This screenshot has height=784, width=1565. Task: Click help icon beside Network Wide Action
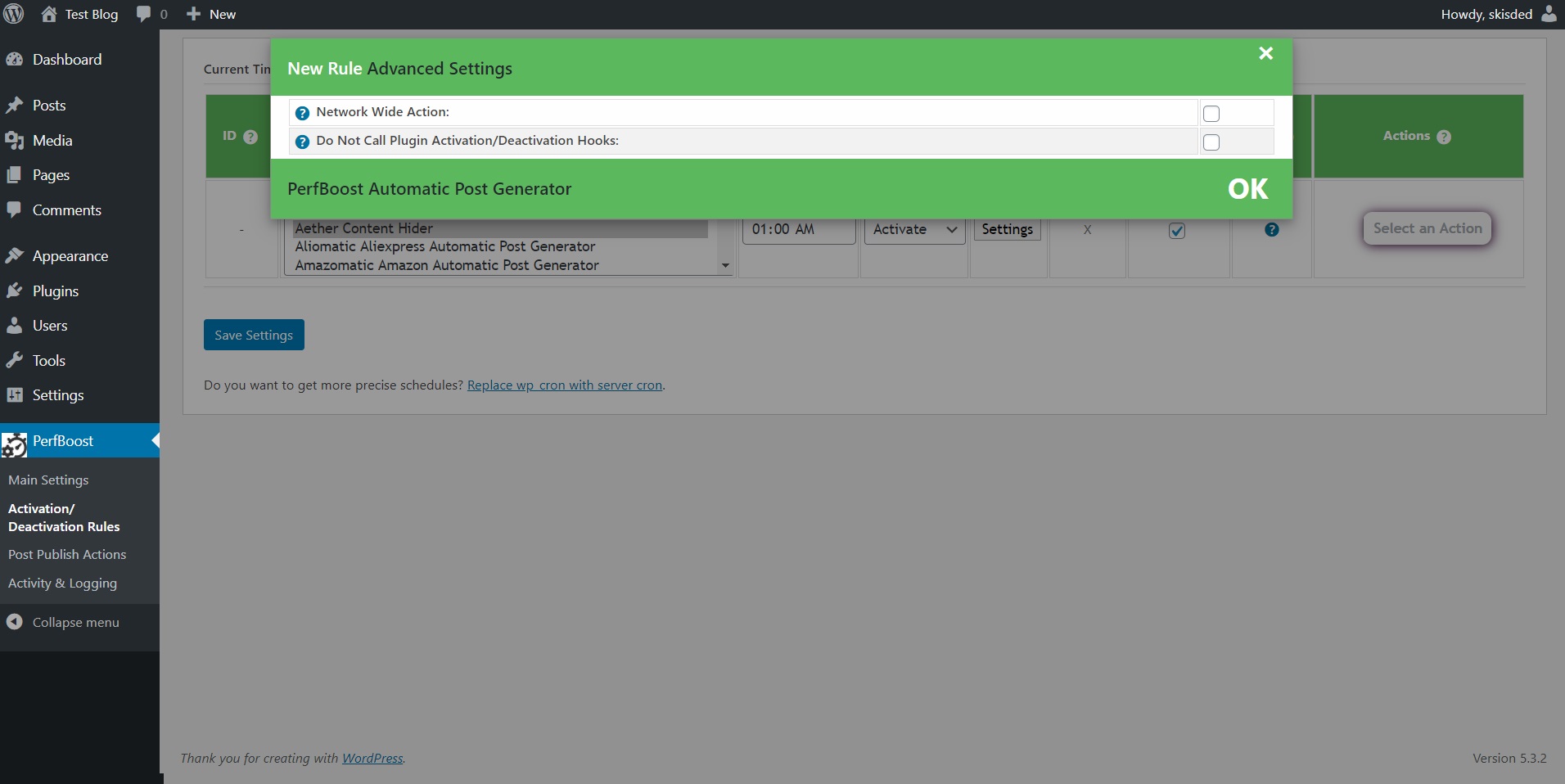pyautogui.click(x=302, y=113)
